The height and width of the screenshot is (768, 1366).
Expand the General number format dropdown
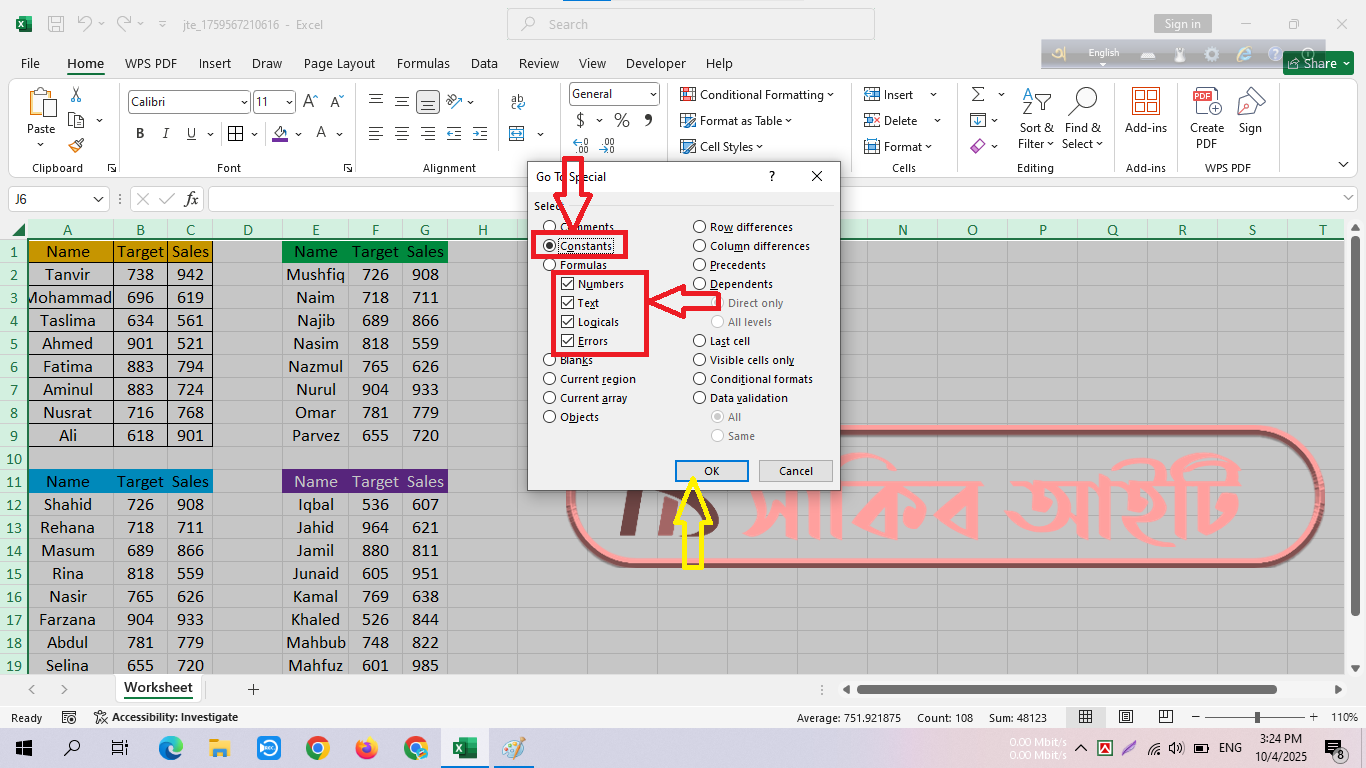pyautogui.click(x=653, y=94)
